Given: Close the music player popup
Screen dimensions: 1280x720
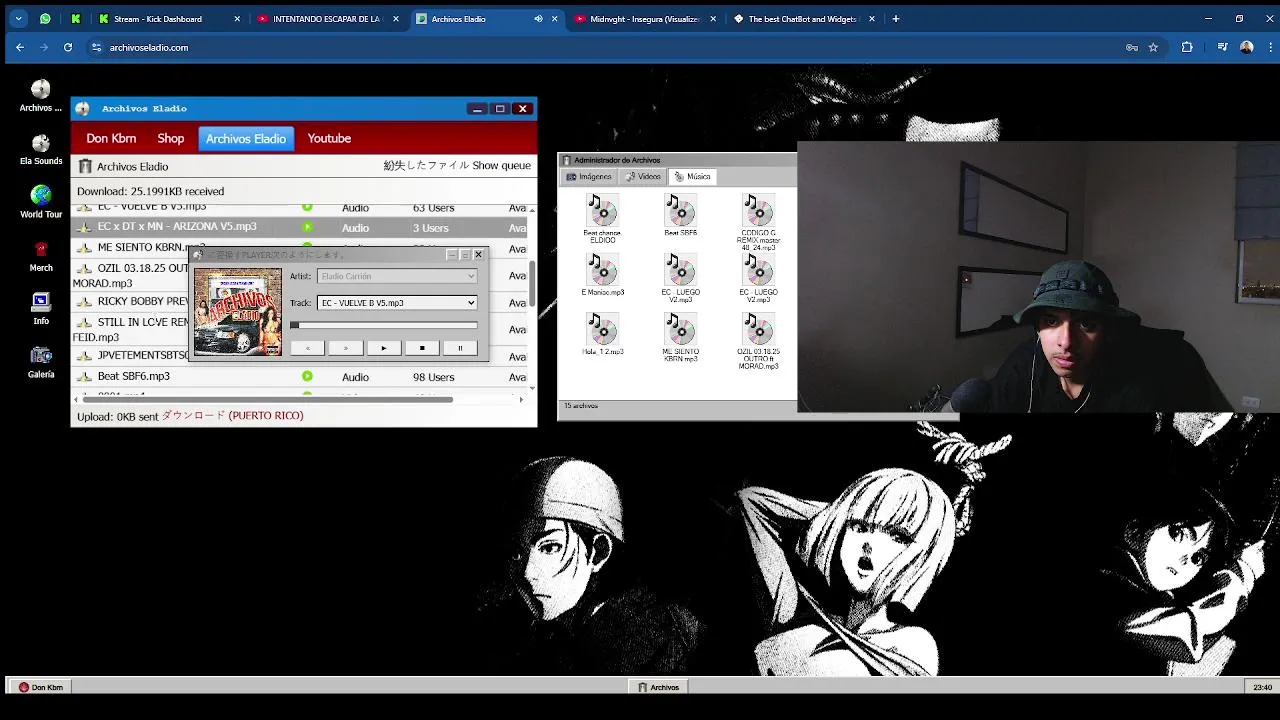Looking at the screenshot, I should 478,255.
